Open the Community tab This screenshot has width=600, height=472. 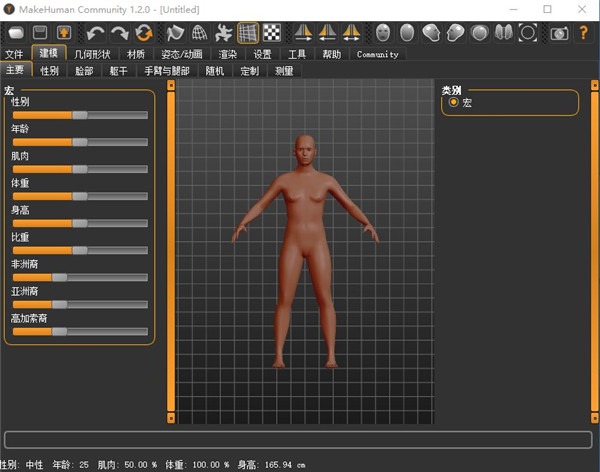click(377, 54)
